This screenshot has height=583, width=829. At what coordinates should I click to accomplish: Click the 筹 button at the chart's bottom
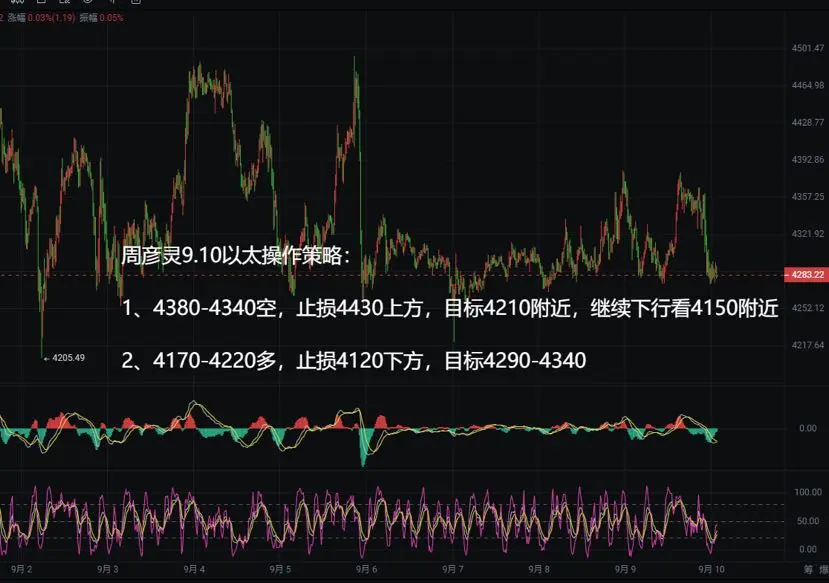[x=808, y=569]
